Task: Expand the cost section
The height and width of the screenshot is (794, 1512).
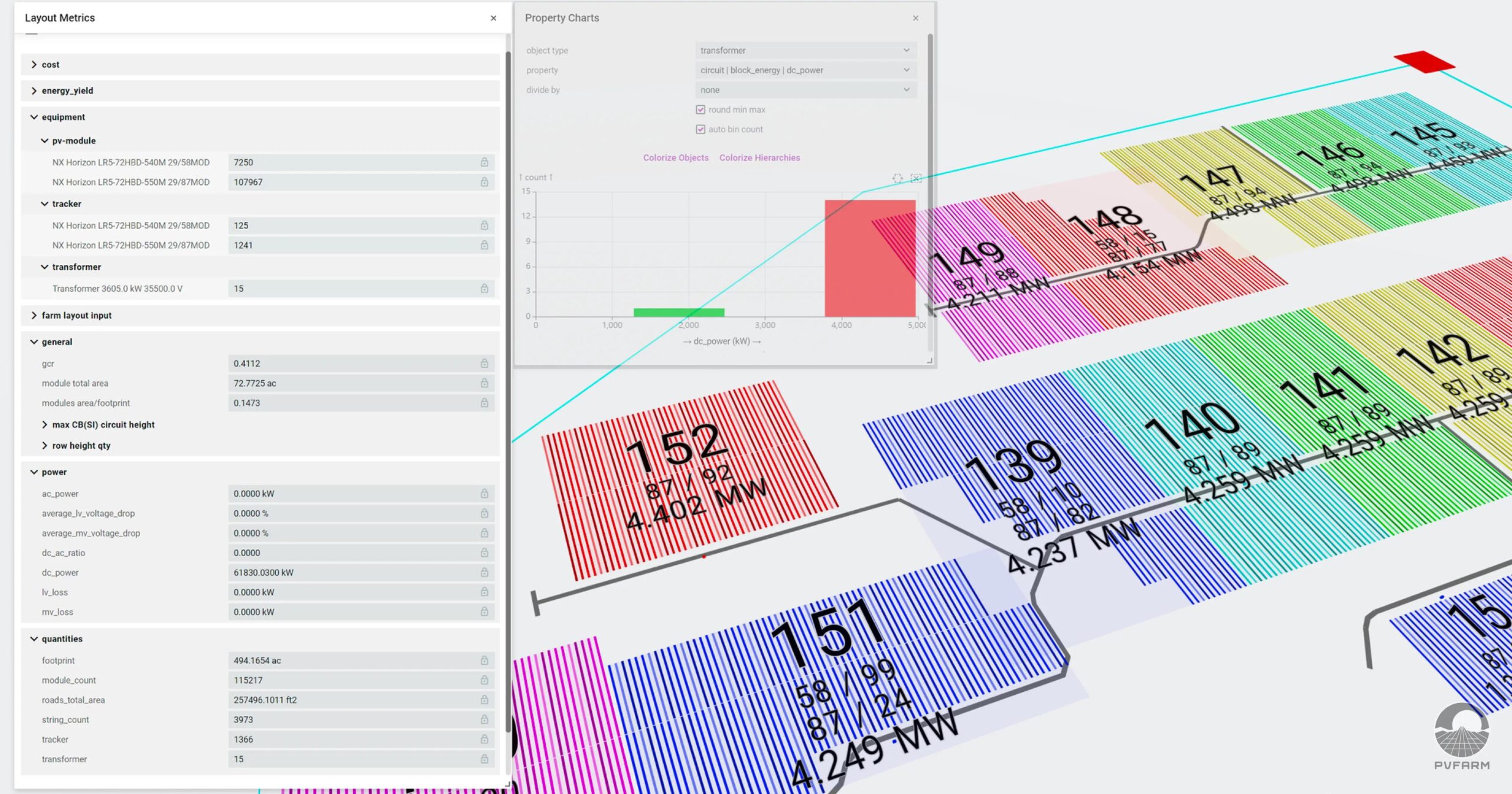Action: [260, 64]
